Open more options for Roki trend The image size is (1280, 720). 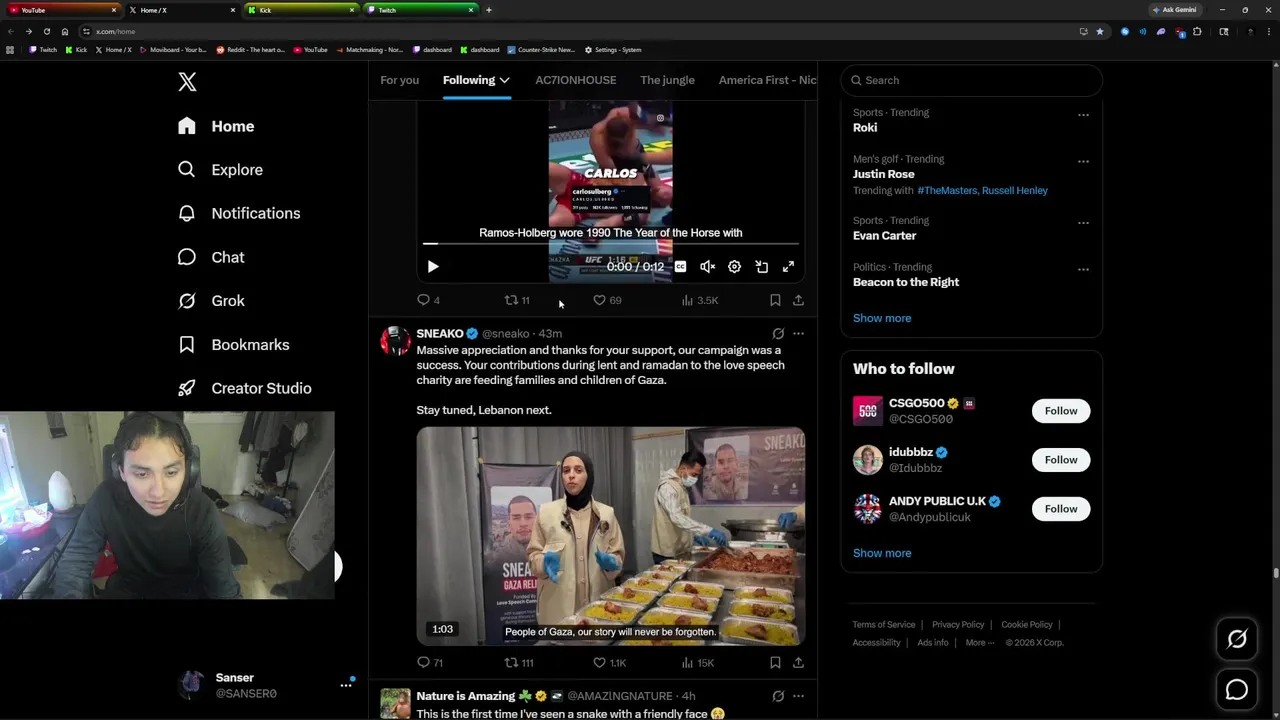click(1083, 114)
